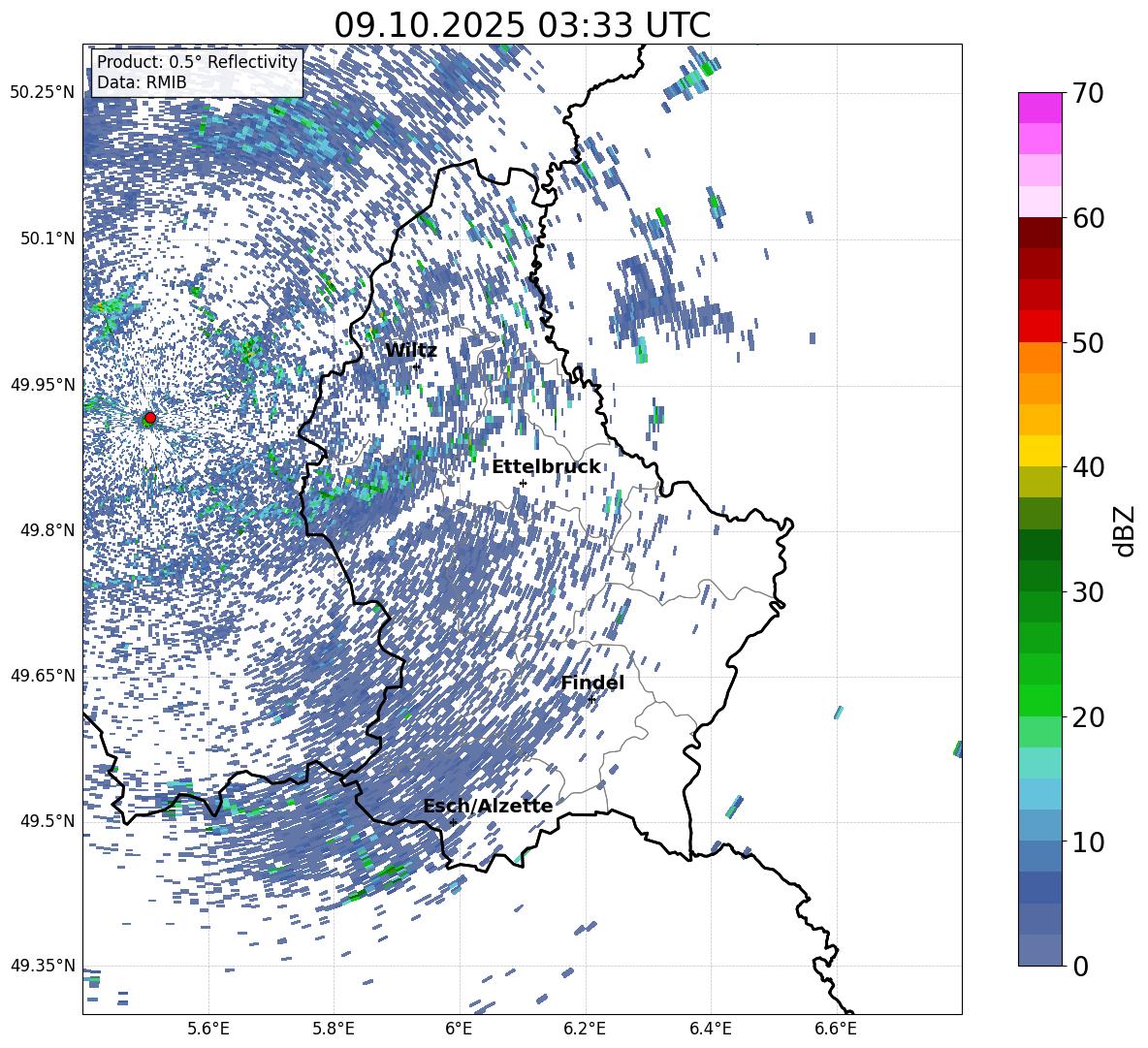Click the 5.8°E longitude label
This screenshot has width=1148, height=1048.
click(x=334, y=1029)
